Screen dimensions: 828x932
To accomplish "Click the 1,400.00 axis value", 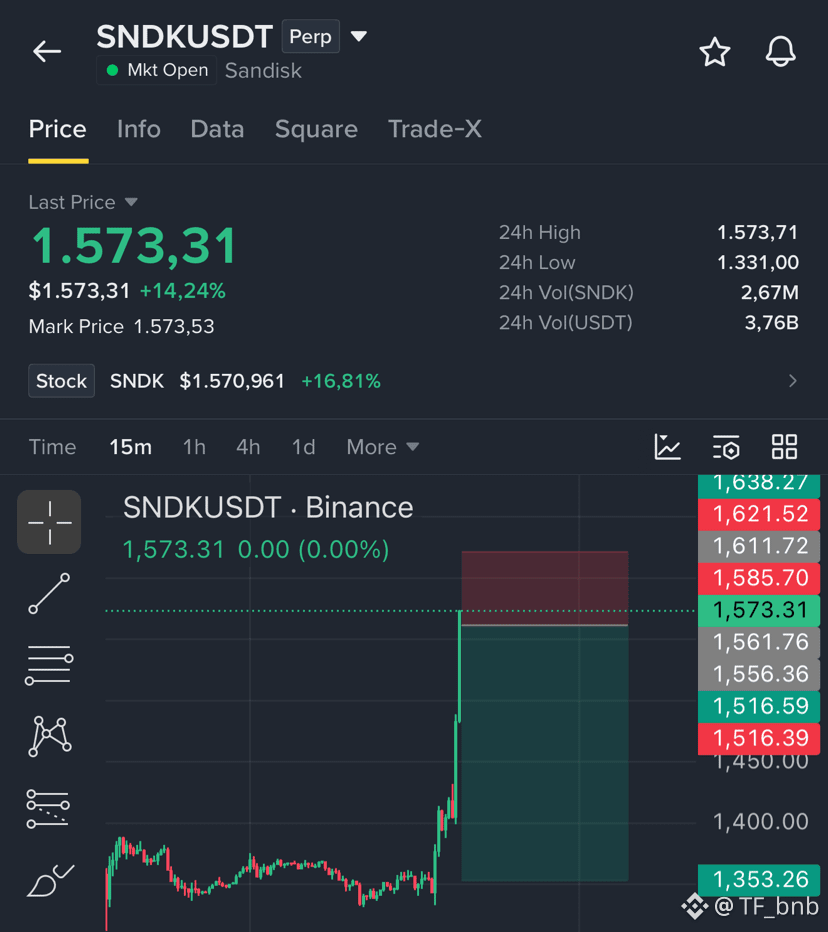I will (760, 822).
